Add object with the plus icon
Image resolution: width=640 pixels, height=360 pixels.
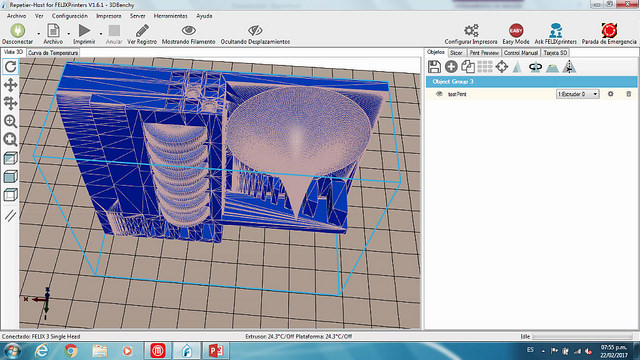coord(451,67)
